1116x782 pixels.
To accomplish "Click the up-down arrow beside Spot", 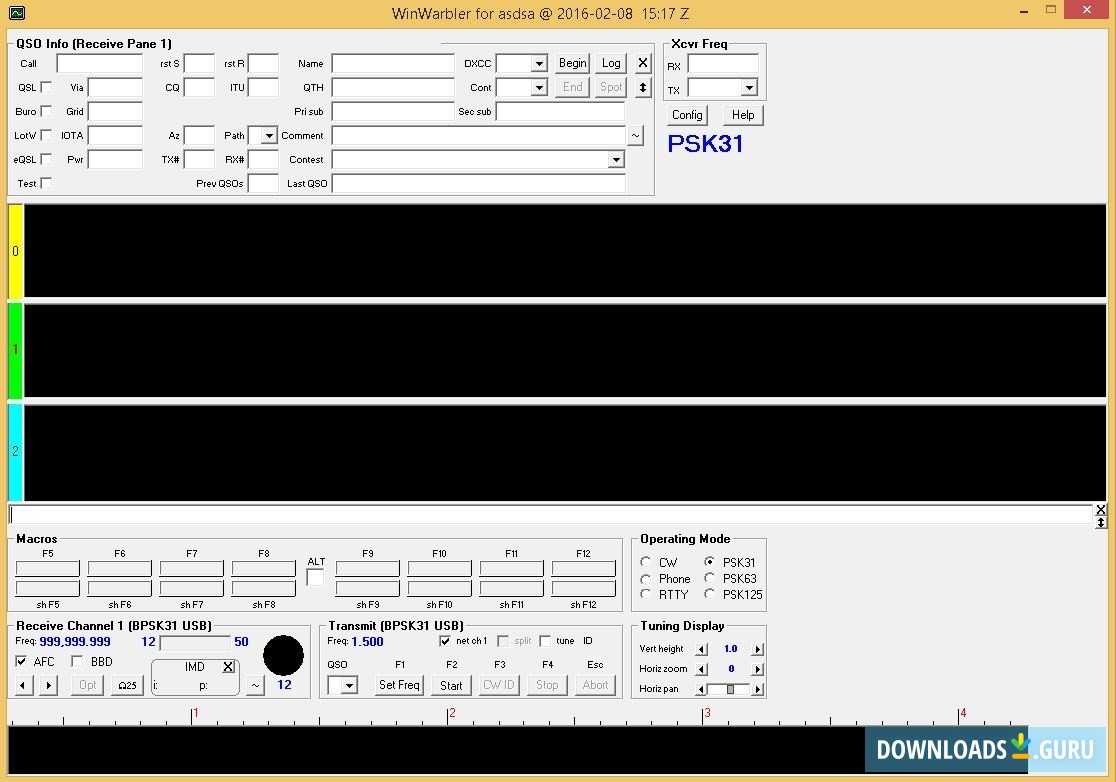I will (x=643, y=88).
